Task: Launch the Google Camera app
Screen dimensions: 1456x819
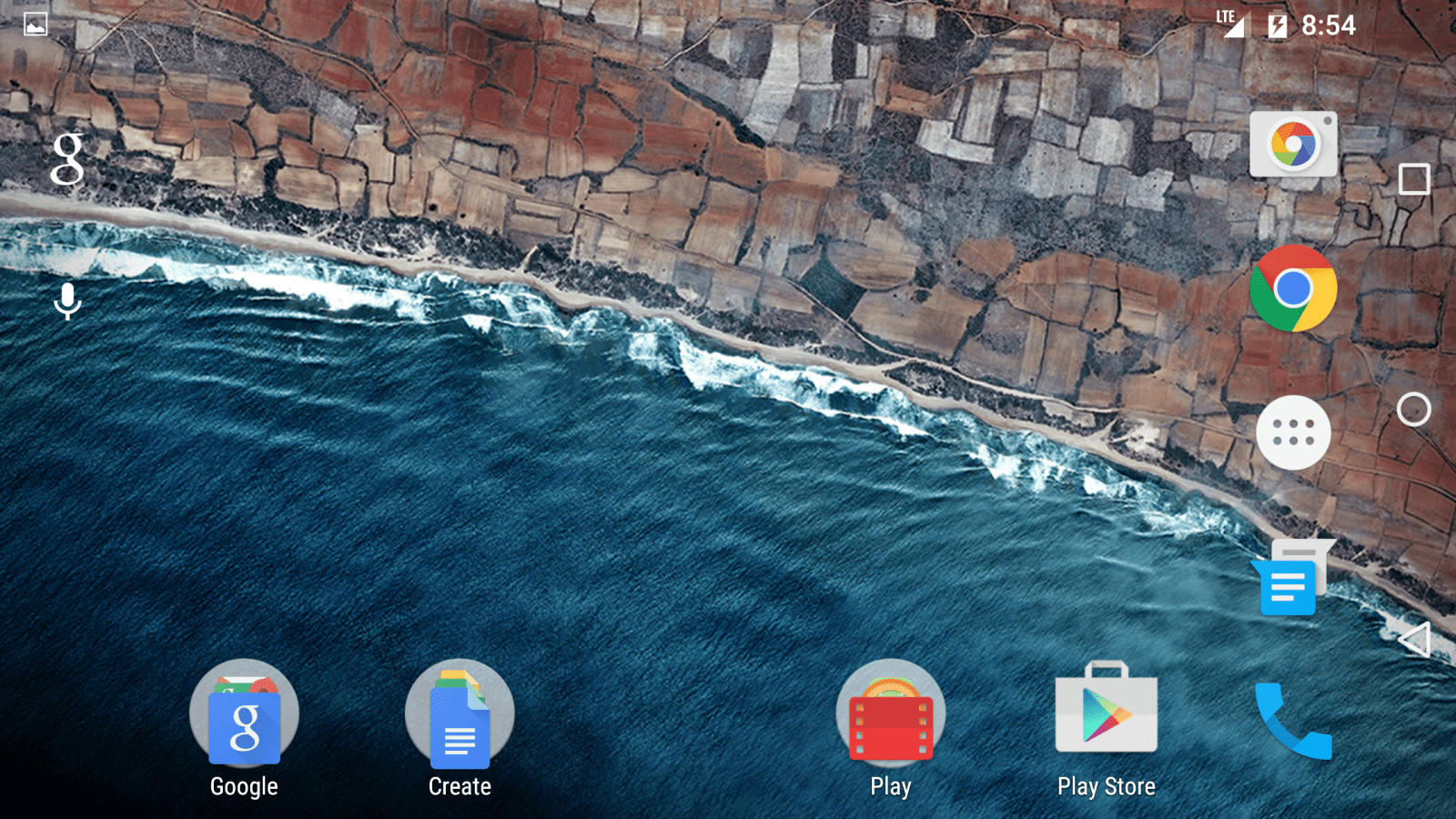Action: click(1293, 145)
